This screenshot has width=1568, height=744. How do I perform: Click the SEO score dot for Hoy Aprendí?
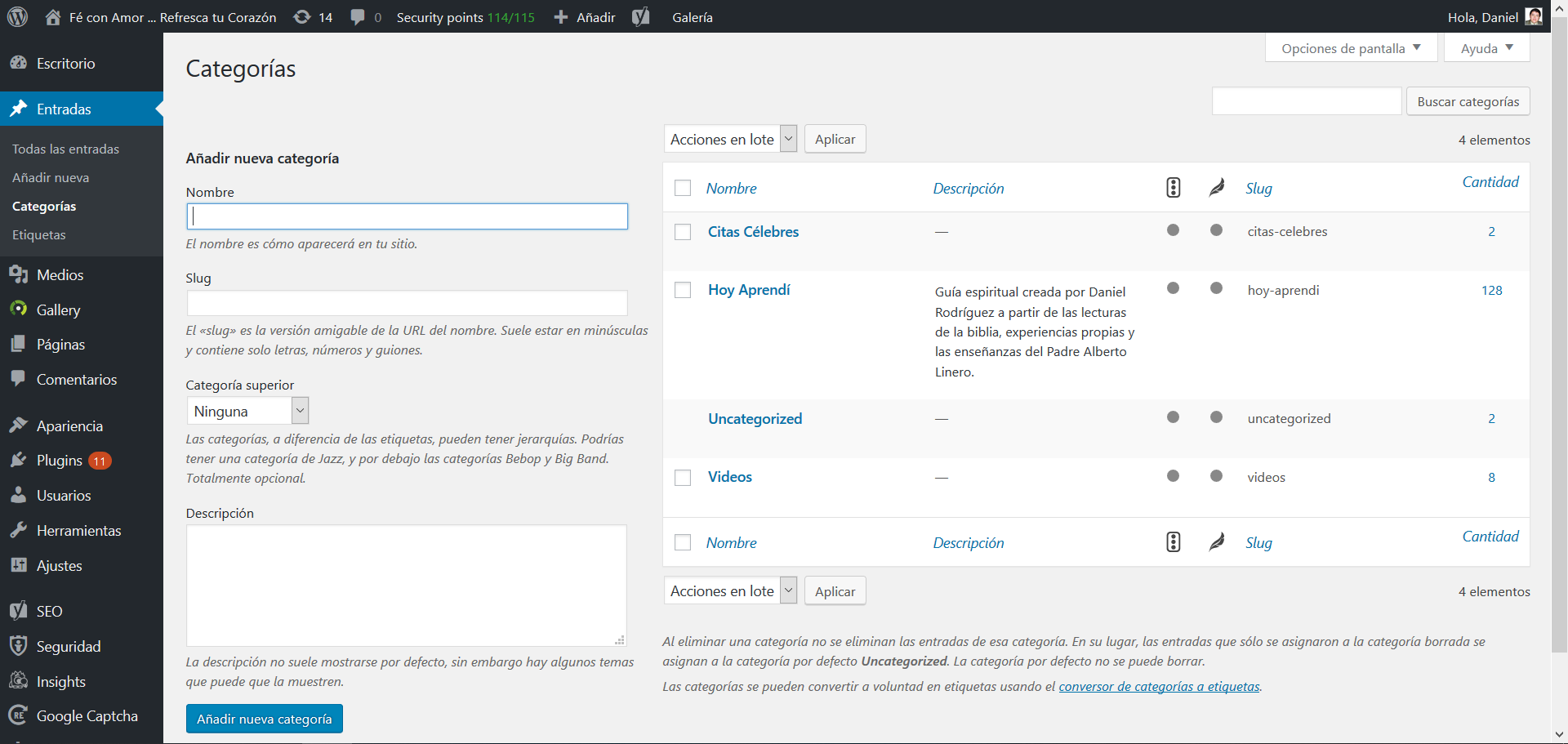point(1173,288)
